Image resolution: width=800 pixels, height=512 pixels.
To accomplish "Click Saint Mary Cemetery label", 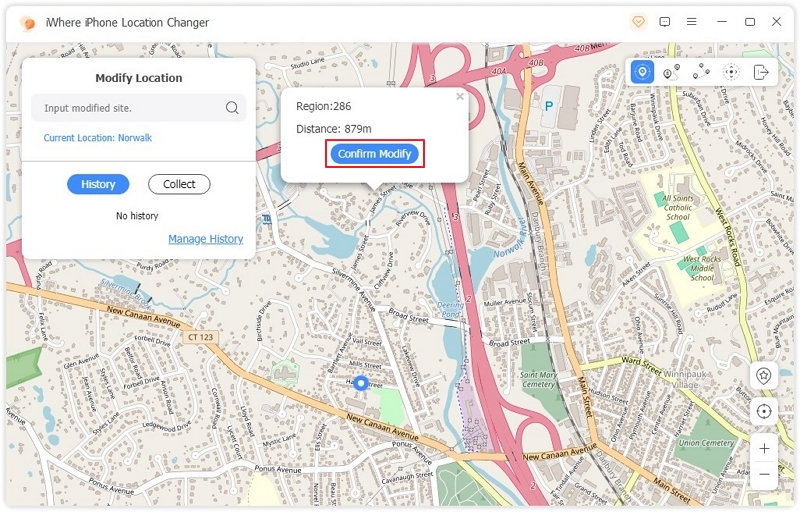I will 538,379.
